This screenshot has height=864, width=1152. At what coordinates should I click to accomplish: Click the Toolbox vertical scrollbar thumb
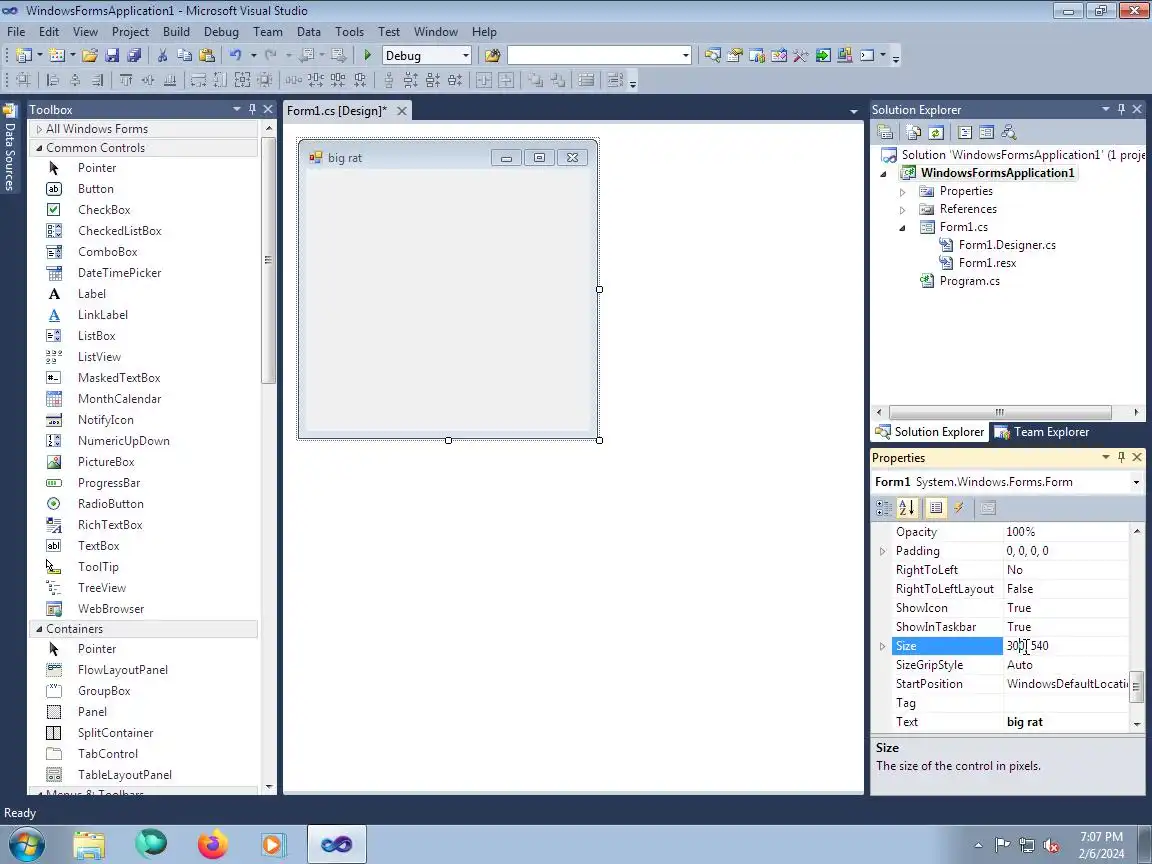[268, 260]
